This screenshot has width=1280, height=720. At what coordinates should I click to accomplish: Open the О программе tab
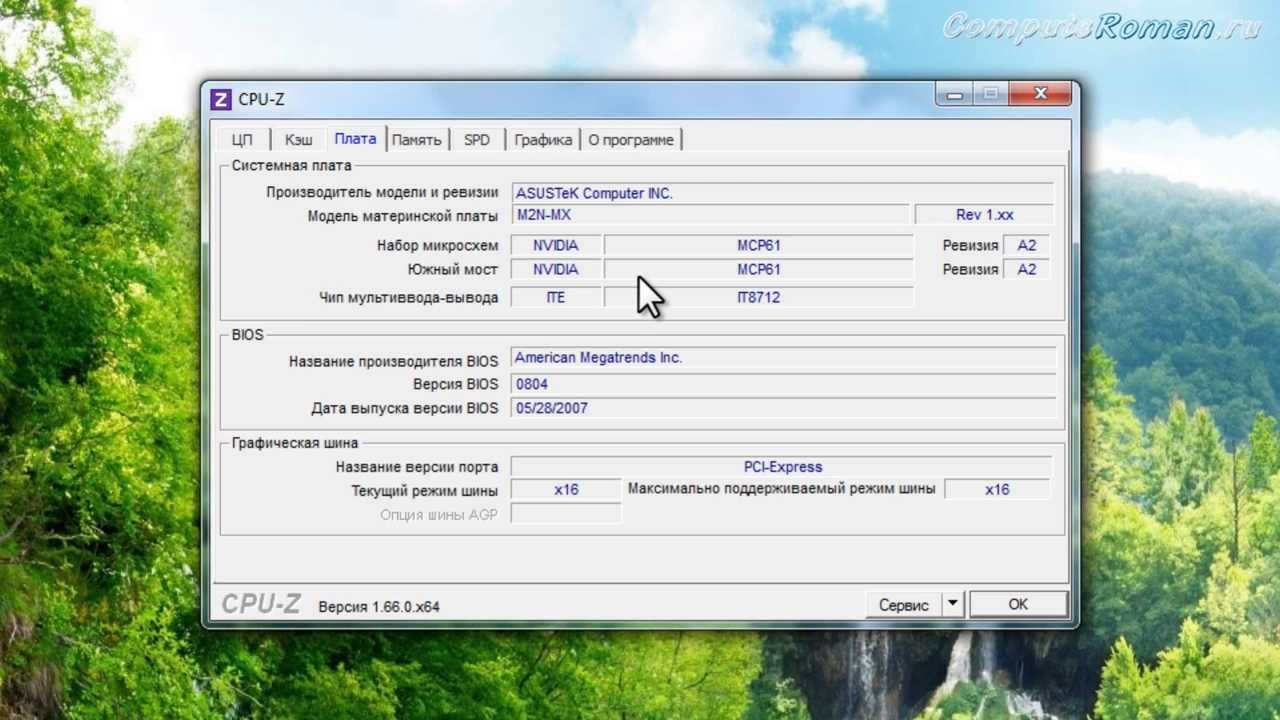[x=630, y=140]
